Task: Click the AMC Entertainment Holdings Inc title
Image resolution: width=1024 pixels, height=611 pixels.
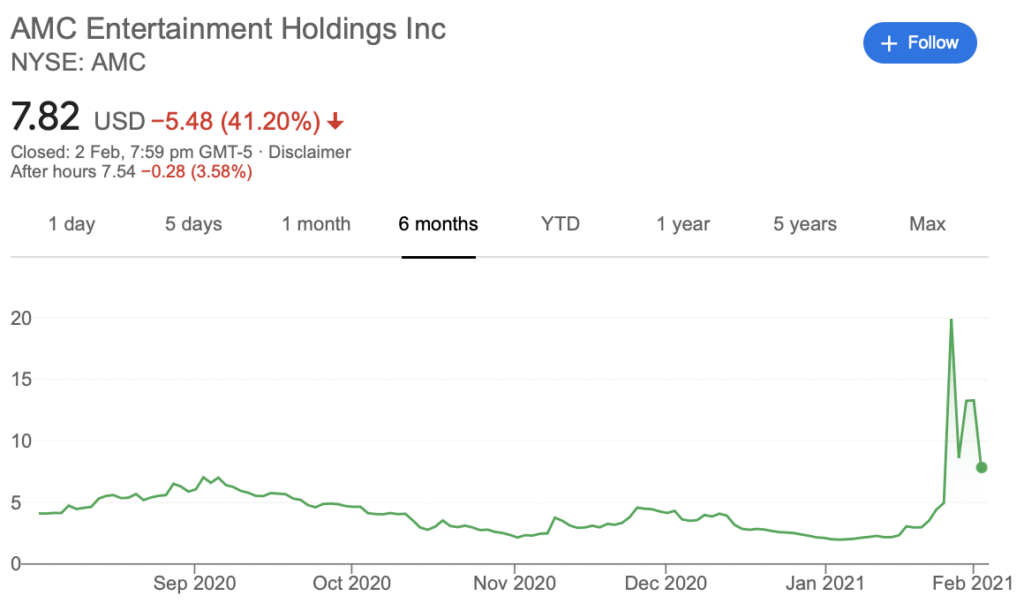Action: 229,29
